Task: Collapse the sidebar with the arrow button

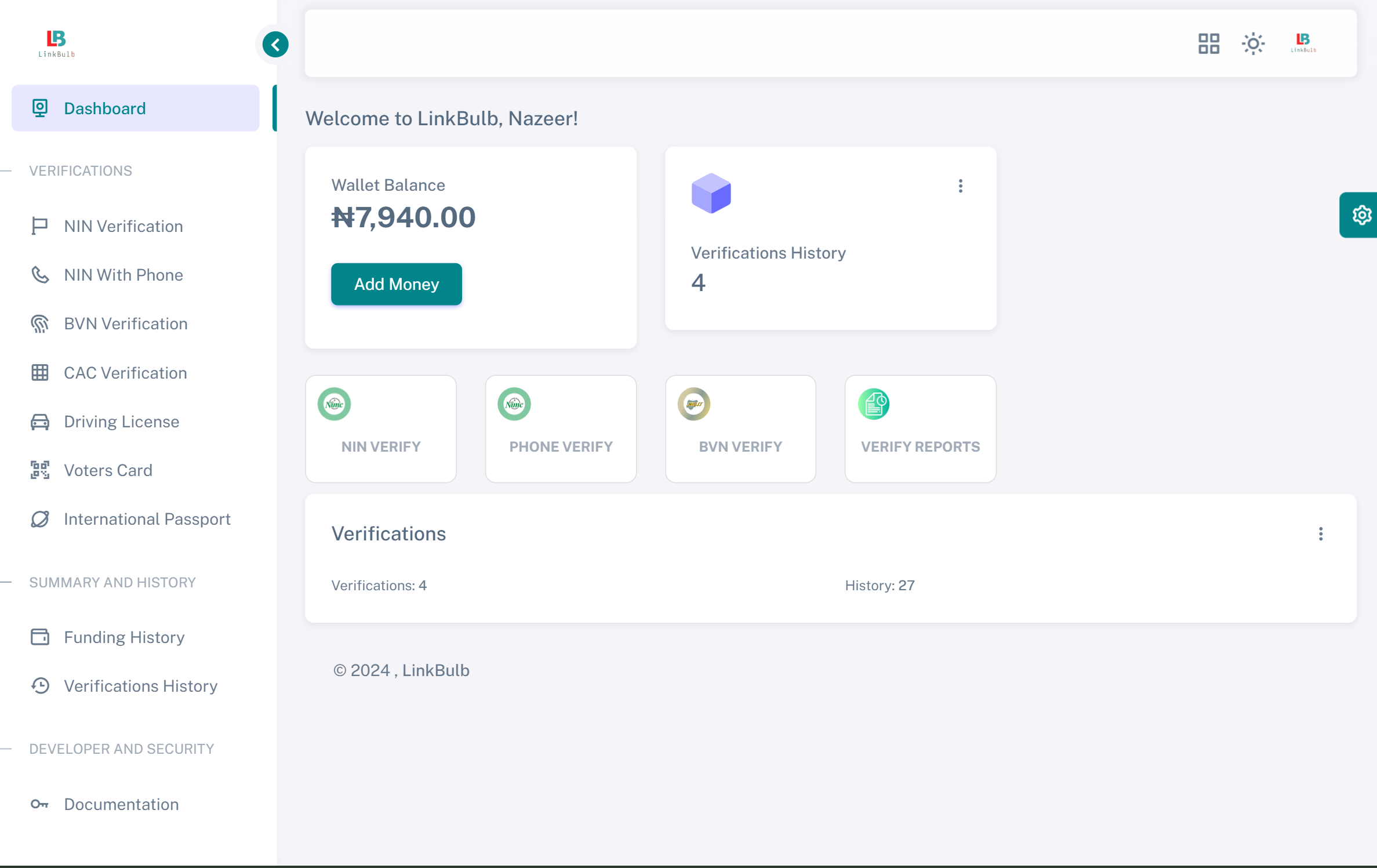Action: (x=275, y=44)
